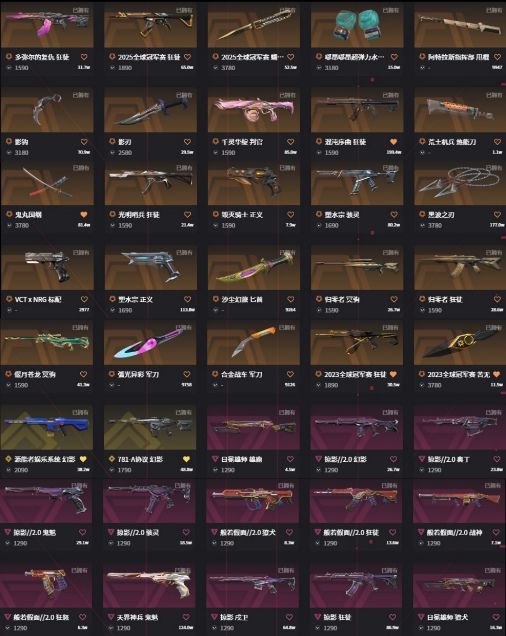Favorite the 影钩 karambit with its heart icon
506x636 pixels.
click(84, 142)
